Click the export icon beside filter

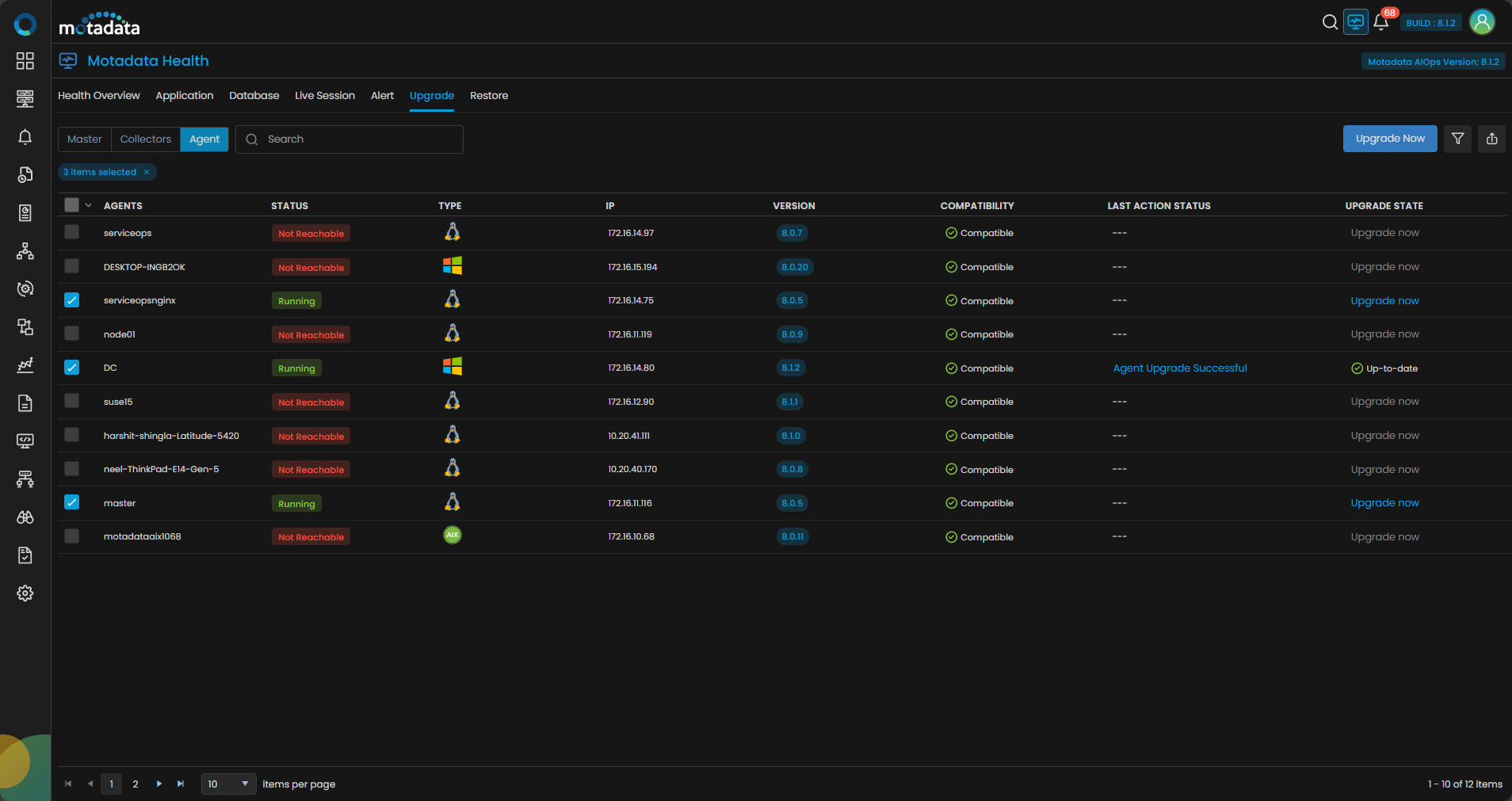[x=1491, y=139]
